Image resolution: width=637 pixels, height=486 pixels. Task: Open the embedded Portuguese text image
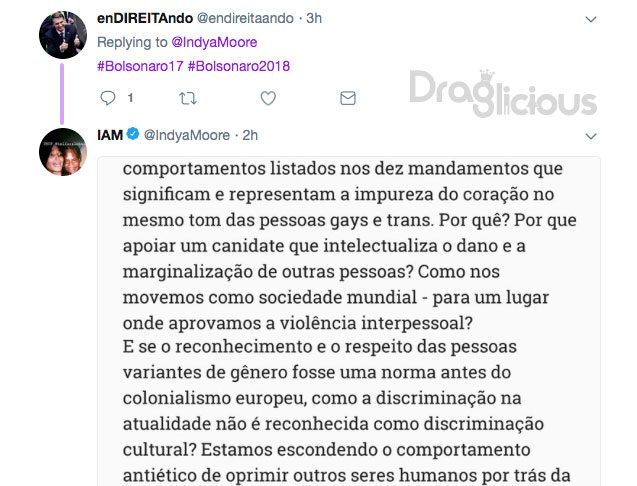pos(349,321)
